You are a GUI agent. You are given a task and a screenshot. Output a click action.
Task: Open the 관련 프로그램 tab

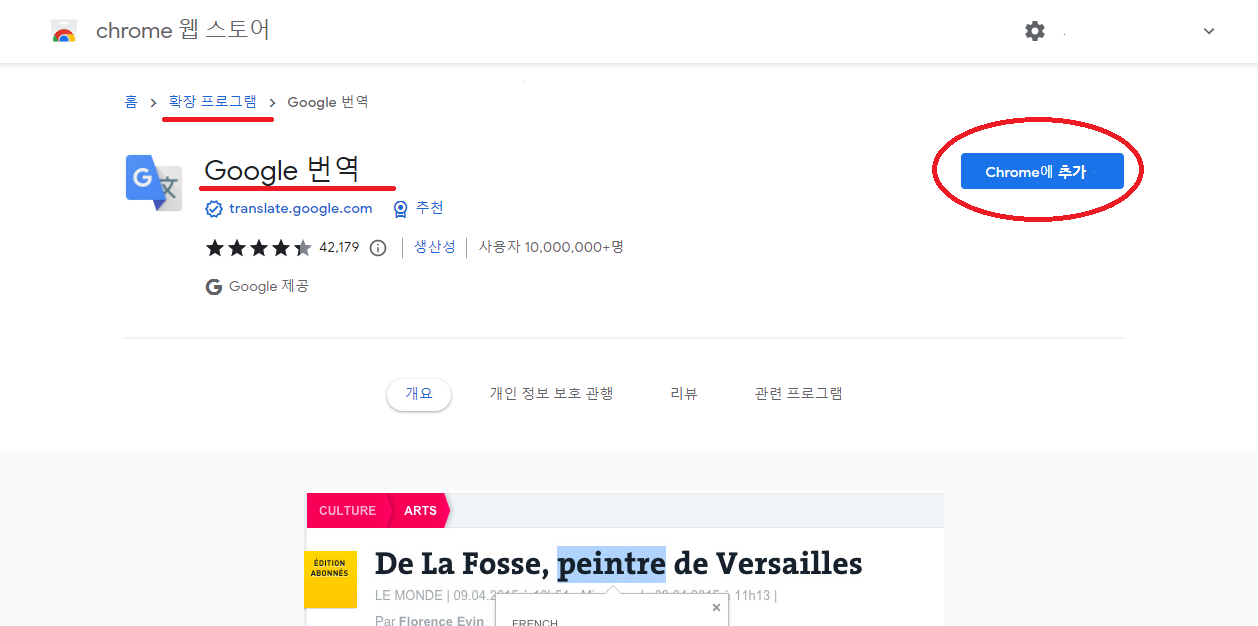pos(798,394)
